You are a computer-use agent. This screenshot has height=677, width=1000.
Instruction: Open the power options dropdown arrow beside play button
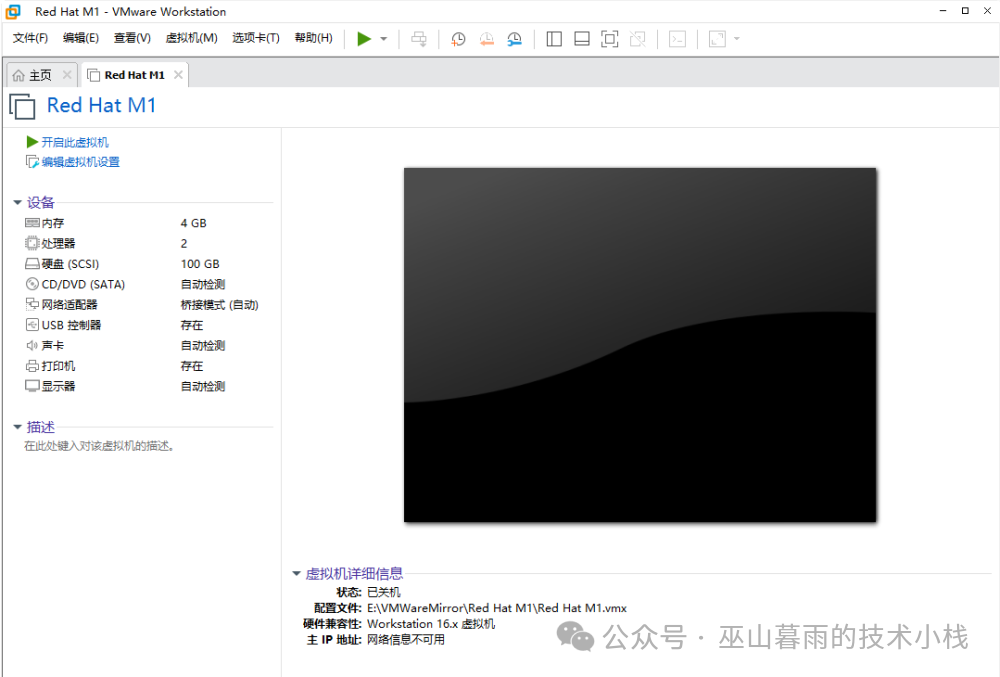coord(384,39)
